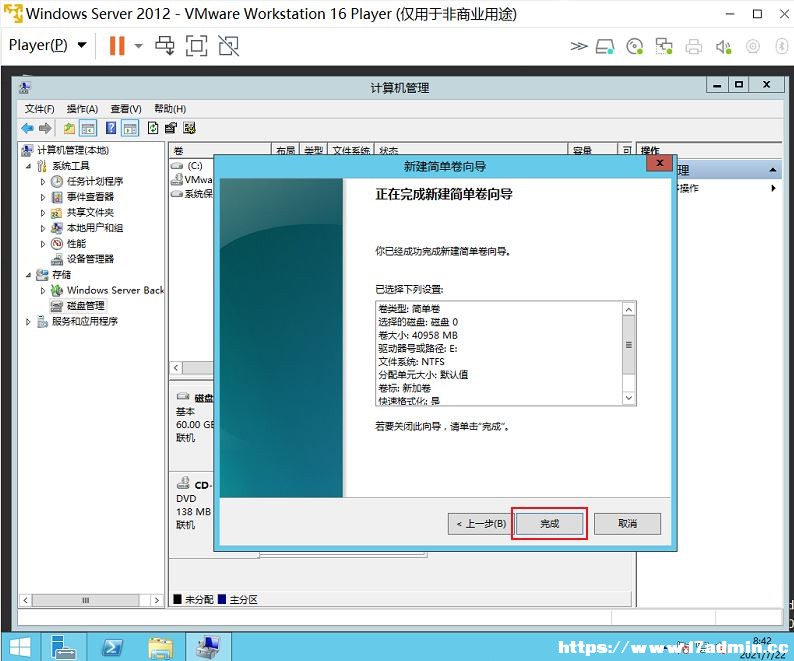Image resolution: width=794 pixels, height=661 pixels.
Task: Click the blue 主分区 legend swatch
Action: (222, 599)
